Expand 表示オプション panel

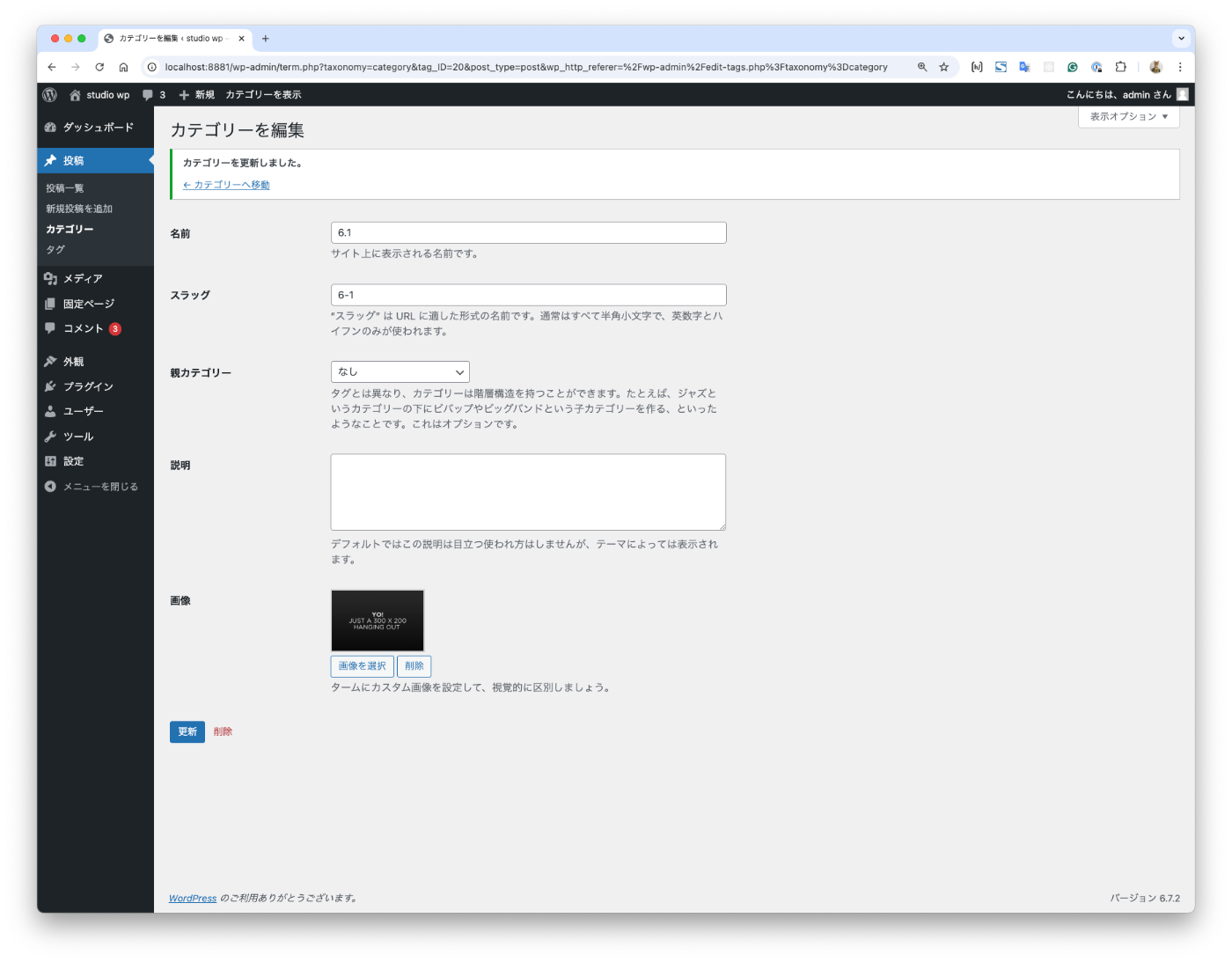[1129, 117]
